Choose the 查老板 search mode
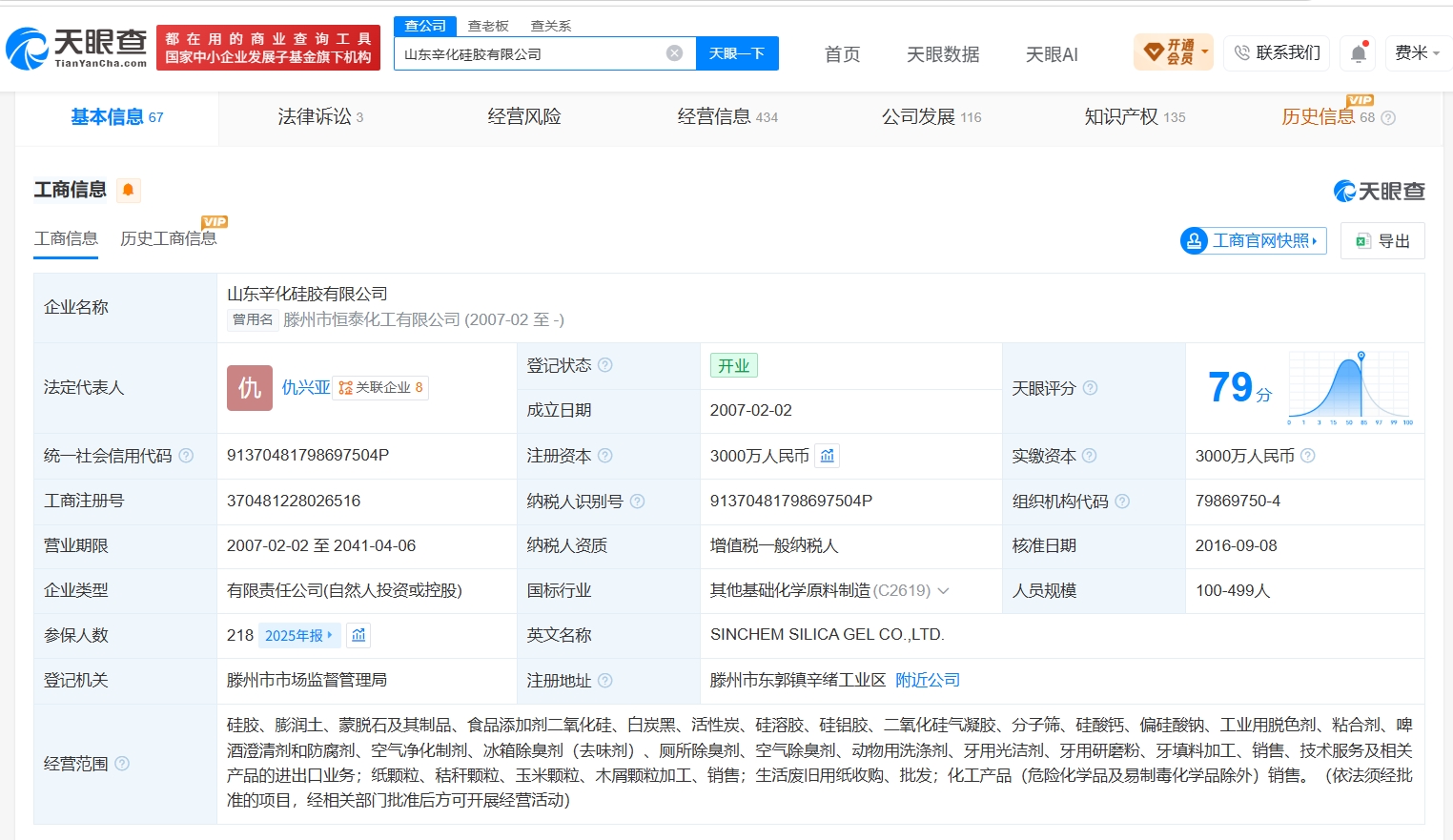The image size is (1453, 840). point(488,26)
